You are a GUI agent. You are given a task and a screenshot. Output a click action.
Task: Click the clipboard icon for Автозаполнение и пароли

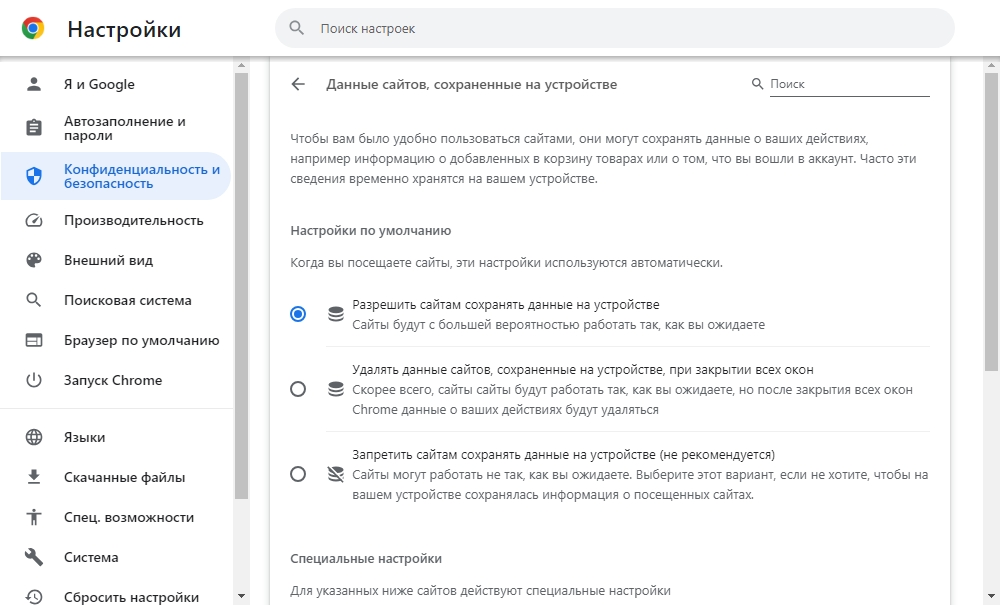34,128
